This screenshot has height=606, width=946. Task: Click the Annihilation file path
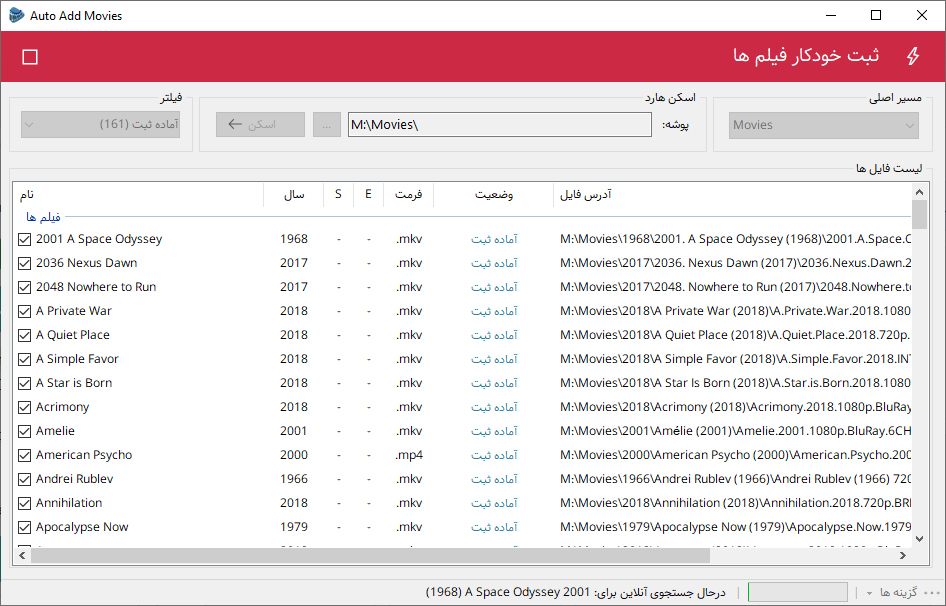pyautogui.click(x=735, y=503)
